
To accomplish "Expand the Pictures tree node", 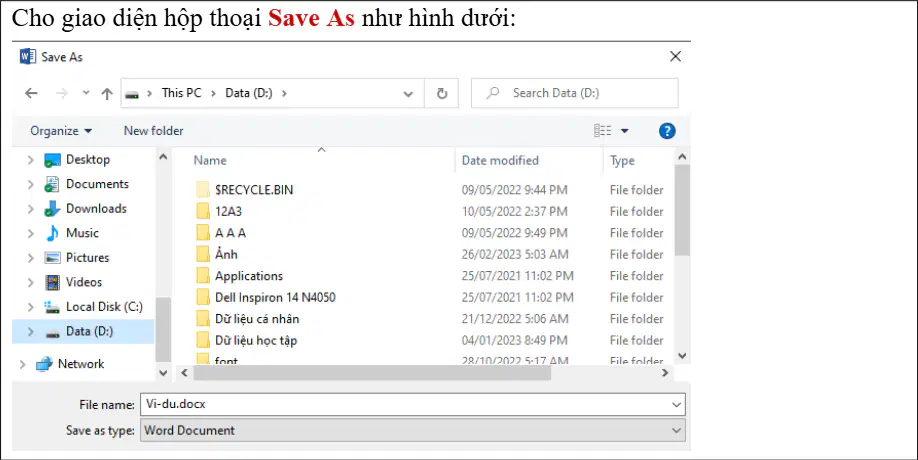I will [30, 258].
